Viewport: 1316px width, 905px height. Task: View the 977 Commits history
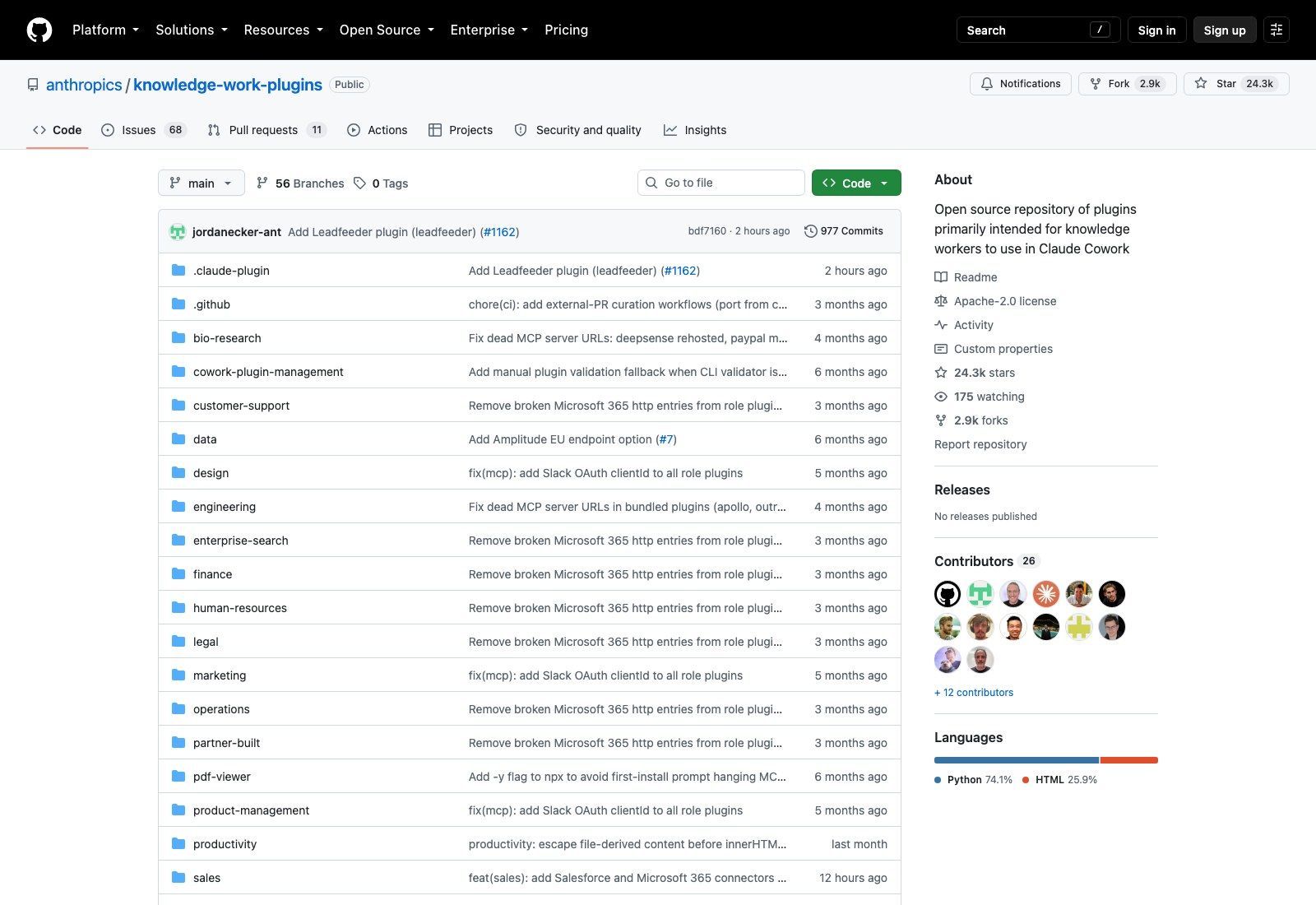(x=843, y=231)
